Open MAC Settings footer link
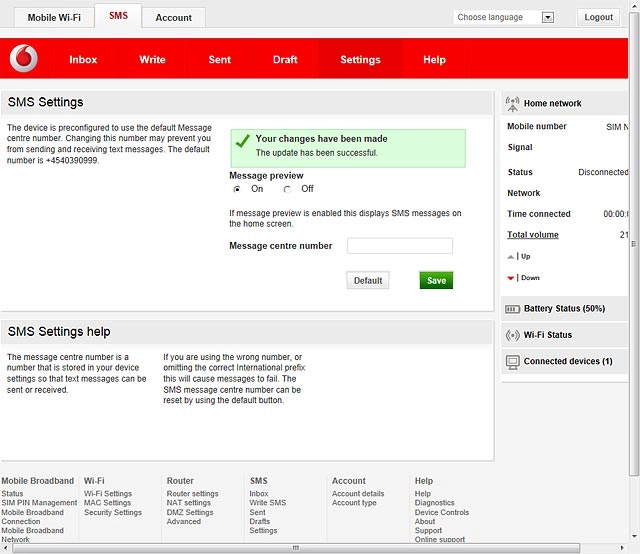Screen dimensions: 640x554 click(107, 503)
